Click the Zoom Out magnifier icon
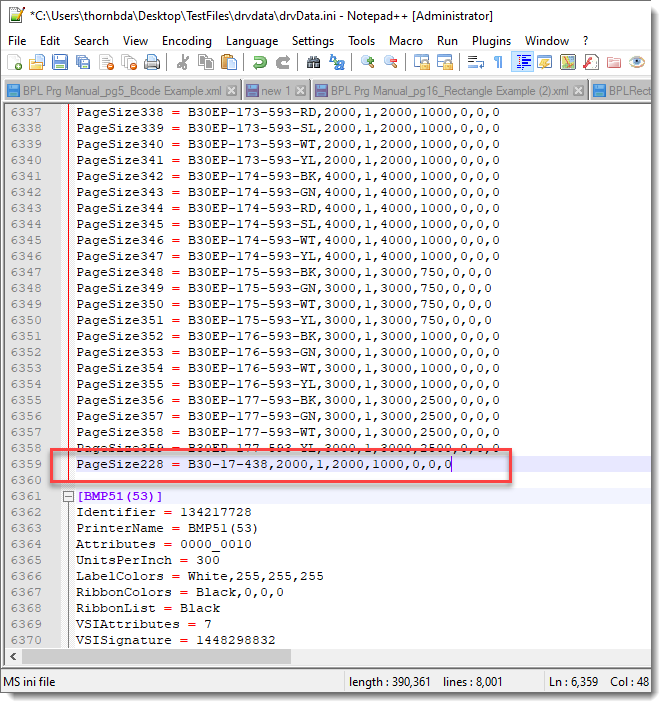 (391, 62)
